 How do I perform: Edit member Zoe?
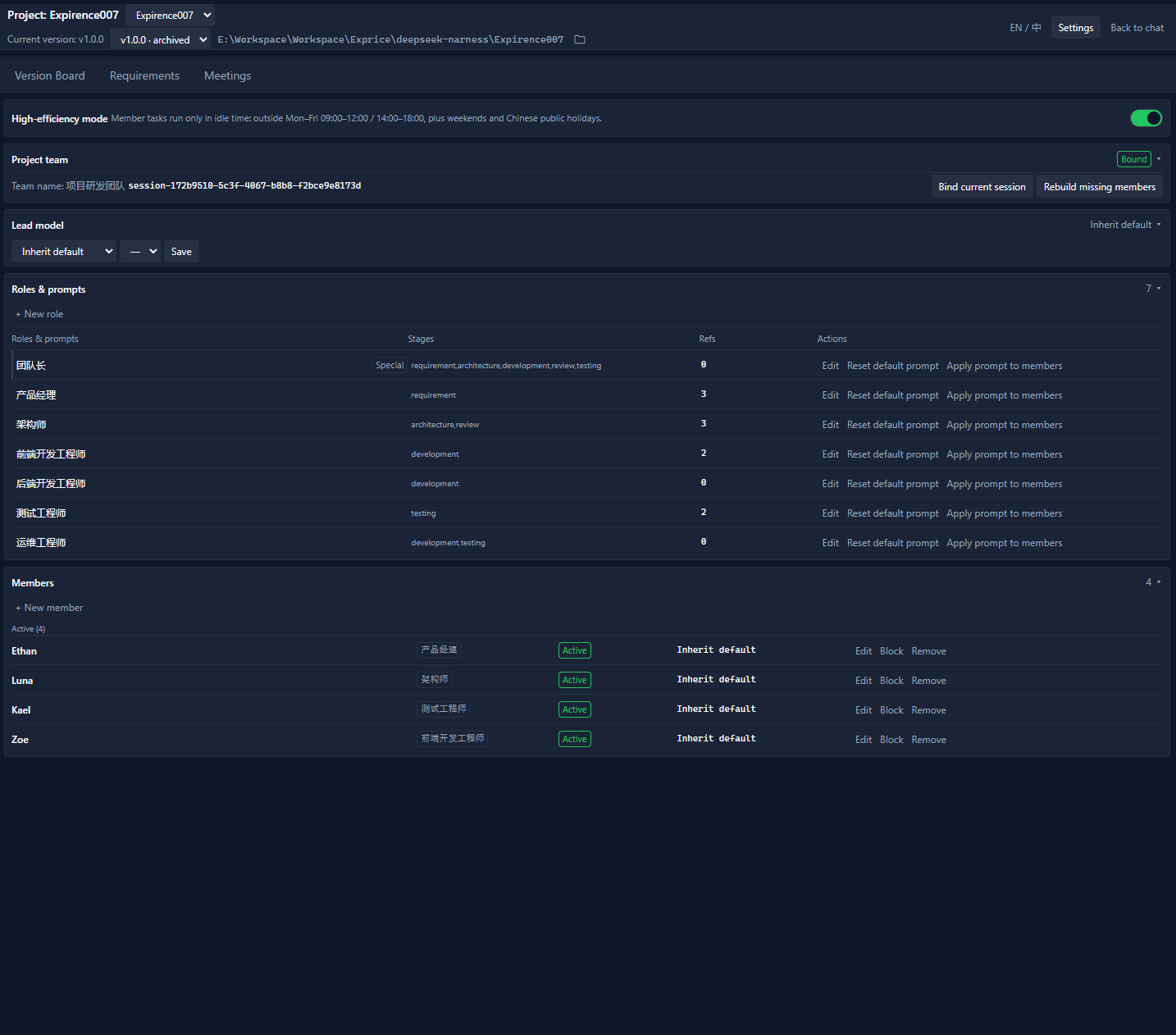864,740
